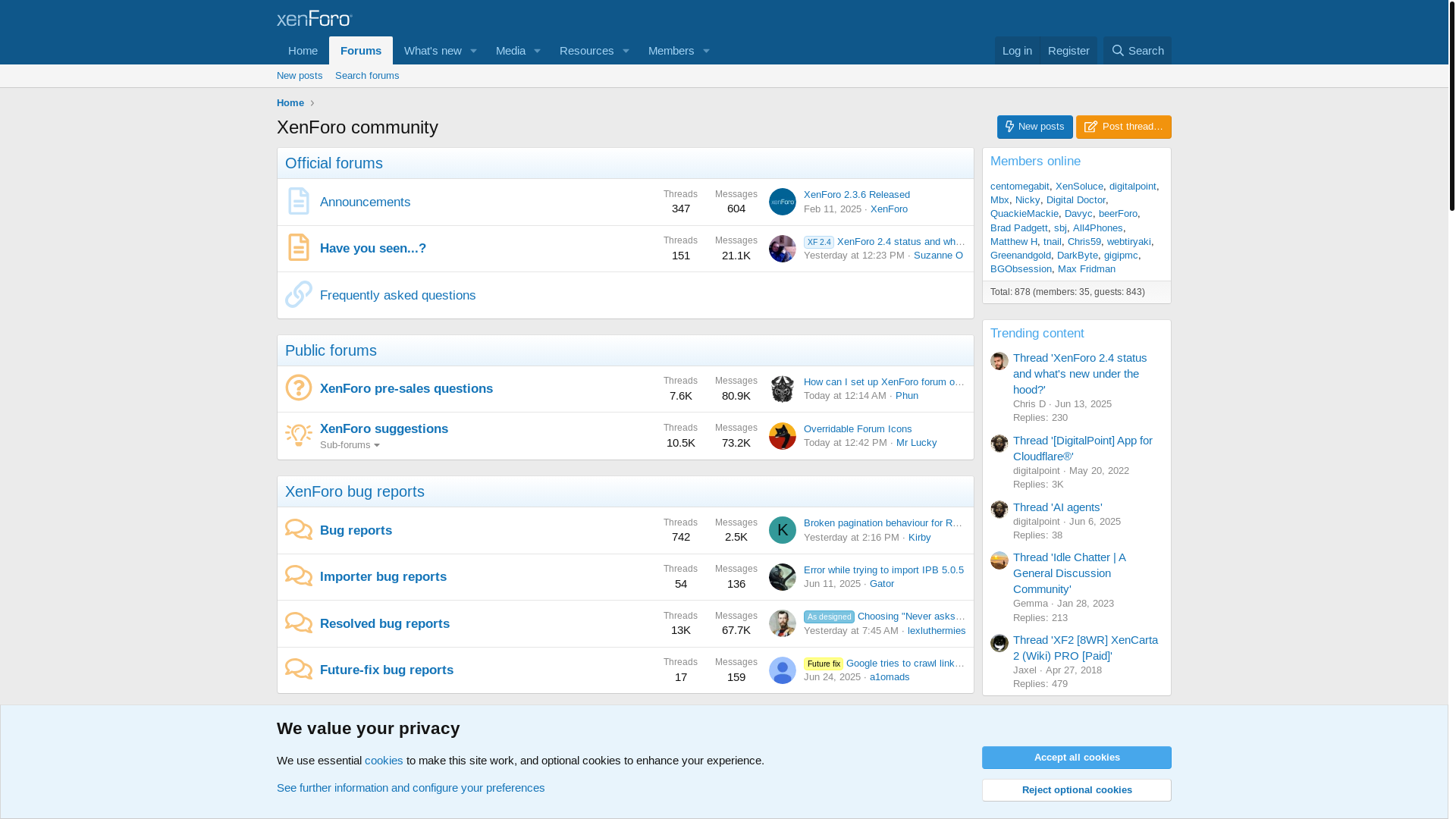Viewport: 1456px width, 819px height.
Task: Open Thread 'AI agents' in Trending content
Action: 1057,507
